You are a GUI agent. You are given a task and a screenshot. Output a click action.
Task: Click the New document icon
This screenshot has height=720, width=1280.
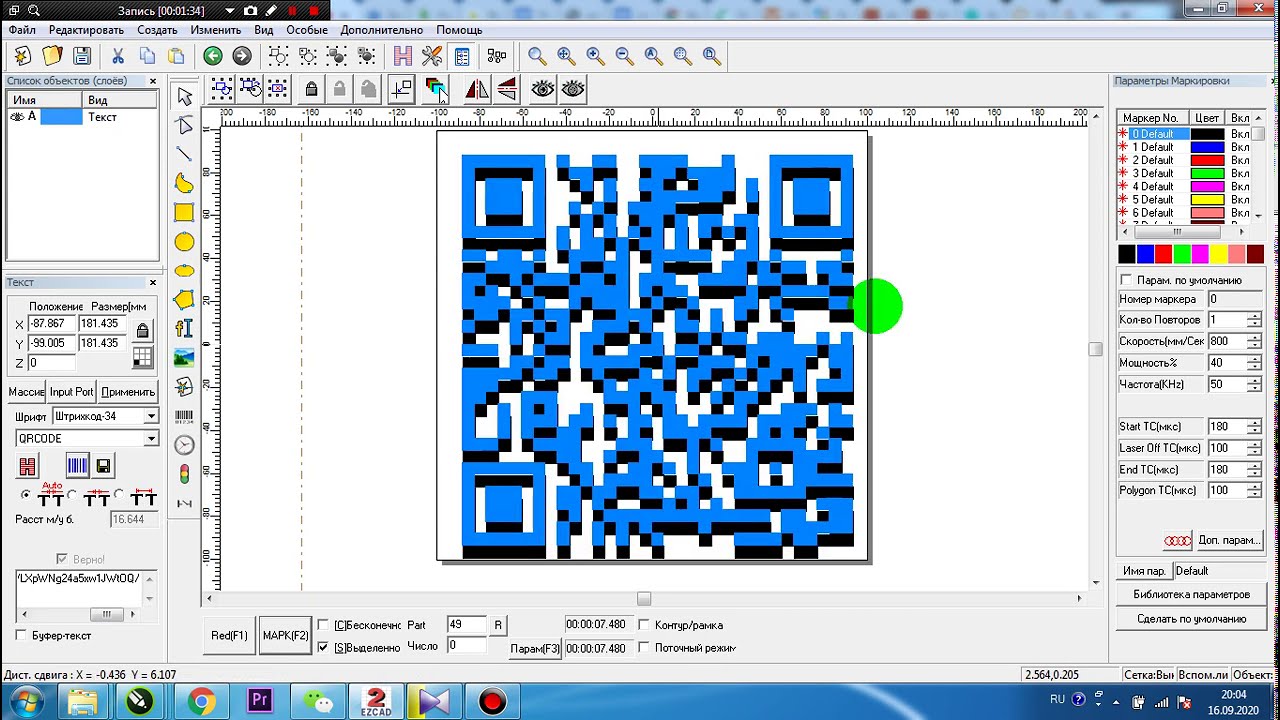[22, 56]
